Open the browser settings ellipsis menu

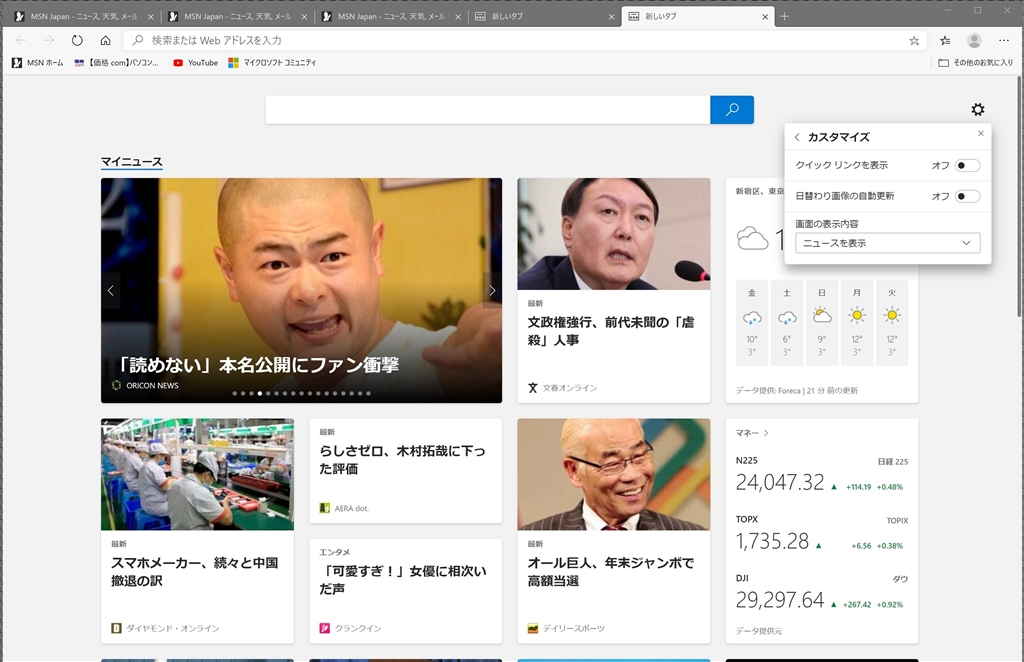[x=1003, y=40]
